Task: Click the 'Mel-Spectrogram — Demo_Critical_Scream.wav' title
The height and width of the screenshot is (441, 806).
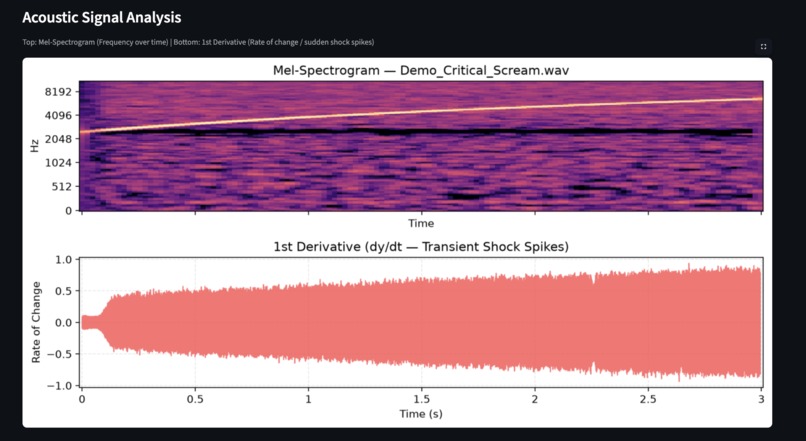Action: 421,70
